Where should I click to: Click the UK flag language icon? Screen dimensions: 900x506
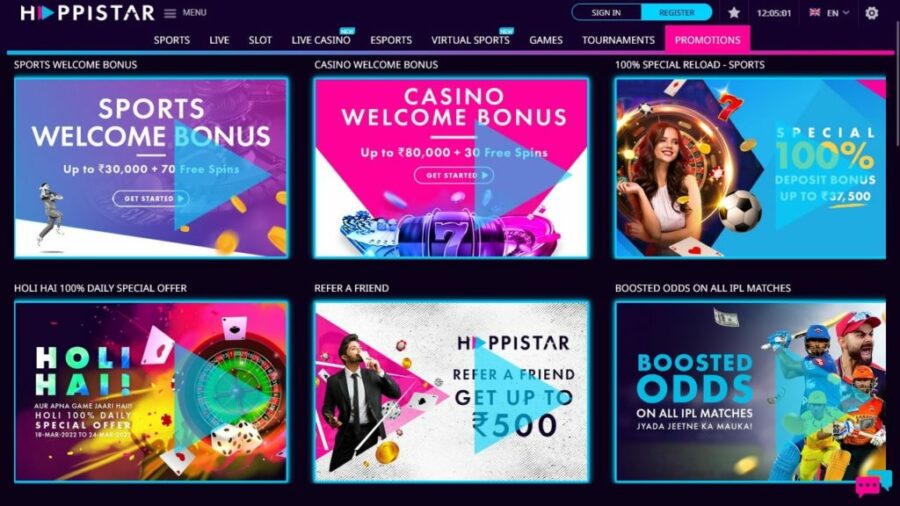tap(814, 12)
